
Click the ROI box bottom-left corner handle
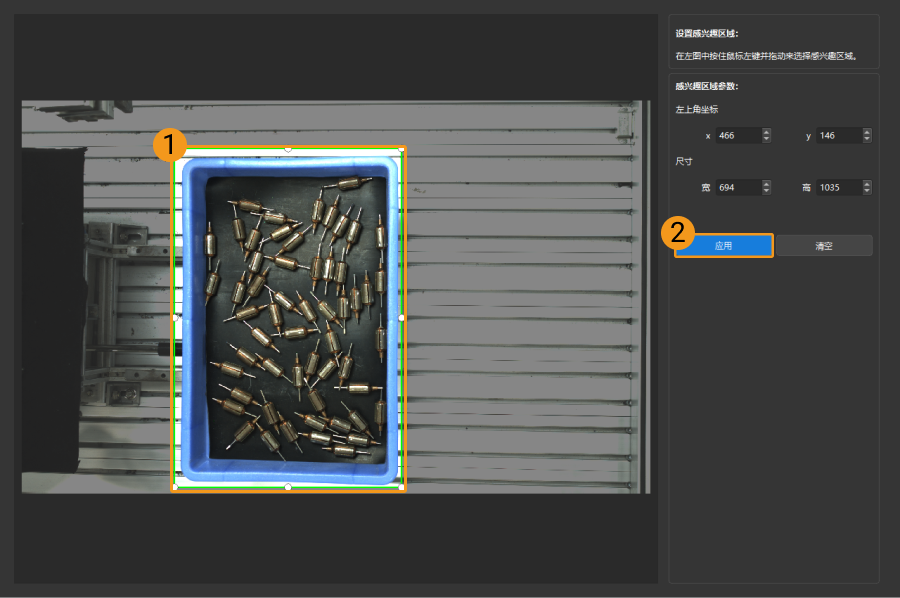tap(175, 487)
